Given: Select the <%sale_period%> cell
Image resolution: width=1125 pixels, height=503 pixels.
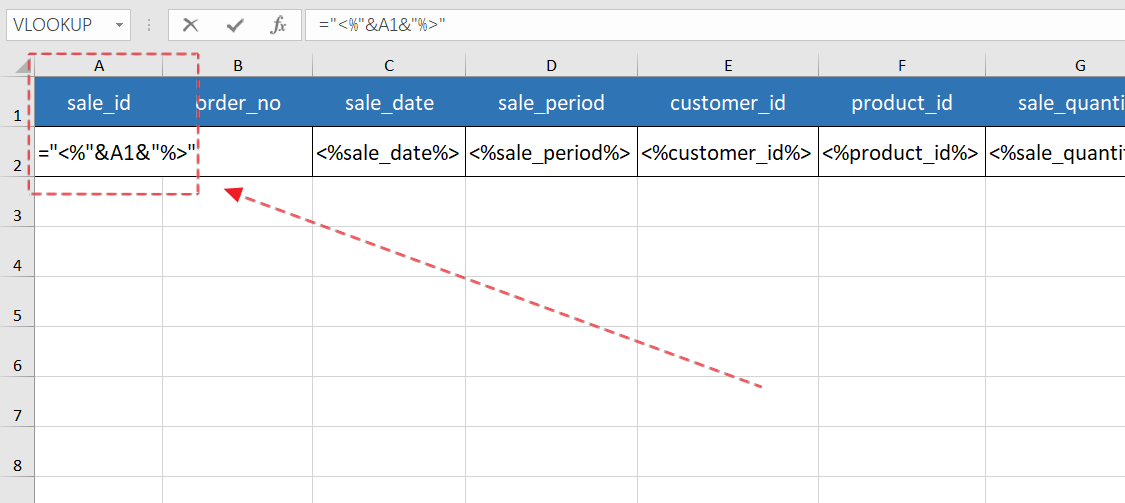Looking at the screenshot, I should (551, 152).
